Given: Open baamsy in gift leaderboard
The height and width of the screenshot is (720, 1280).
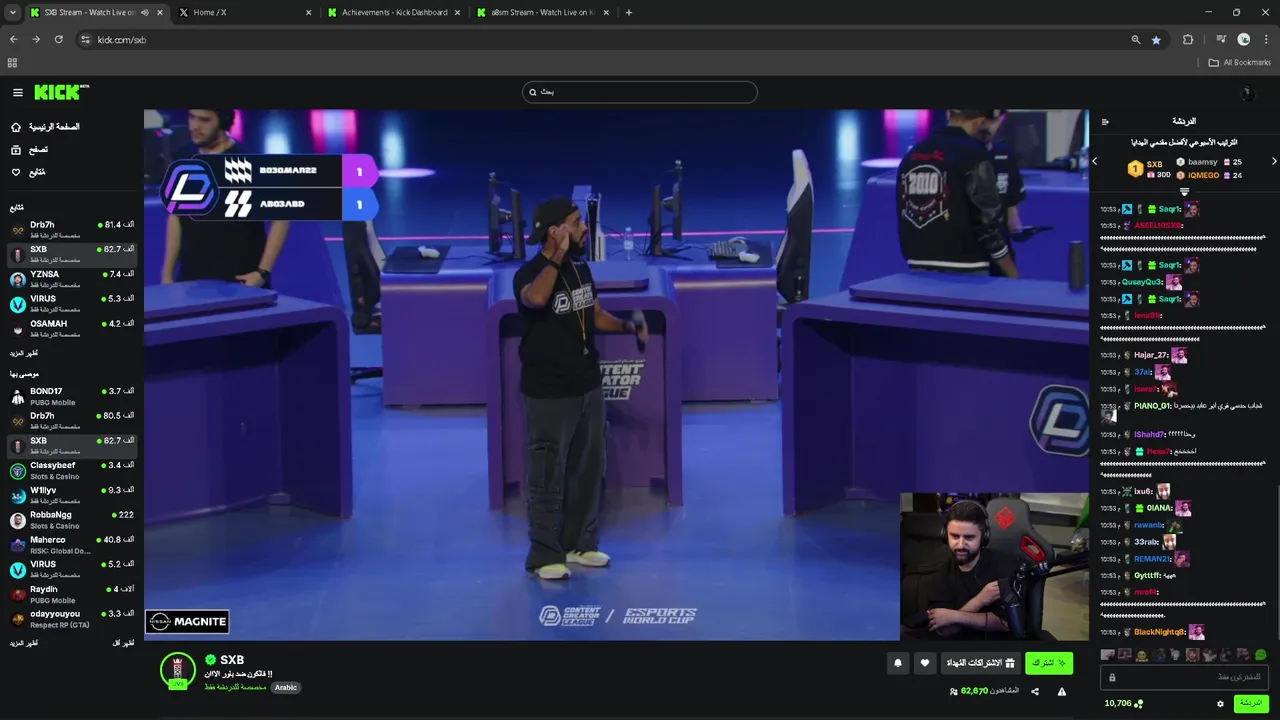Looking at the screenshot, I should click(1203, 162).
